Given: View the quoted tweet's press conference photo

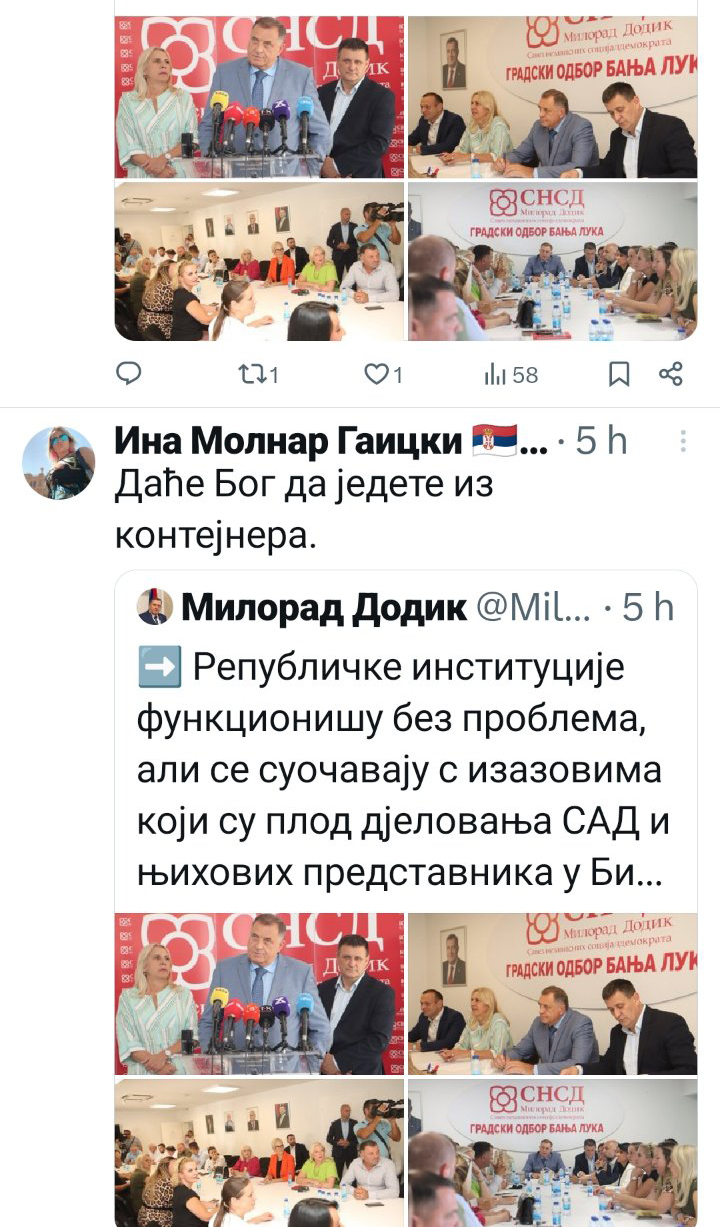Looking at the screenshot, I should click(x=259, y=994).
